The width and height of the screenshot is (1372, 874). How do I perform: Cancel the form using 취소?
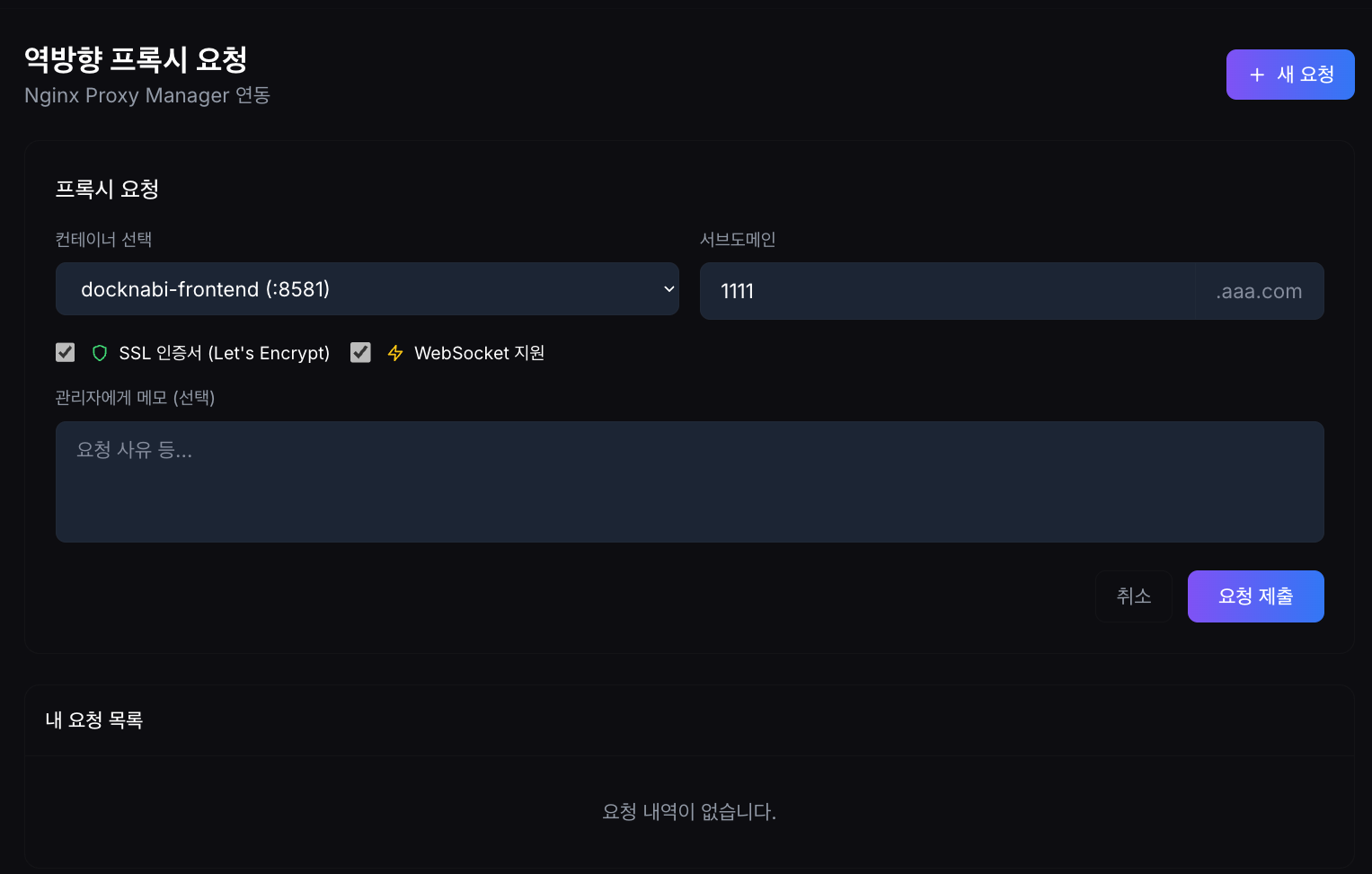coord(1134,596)
